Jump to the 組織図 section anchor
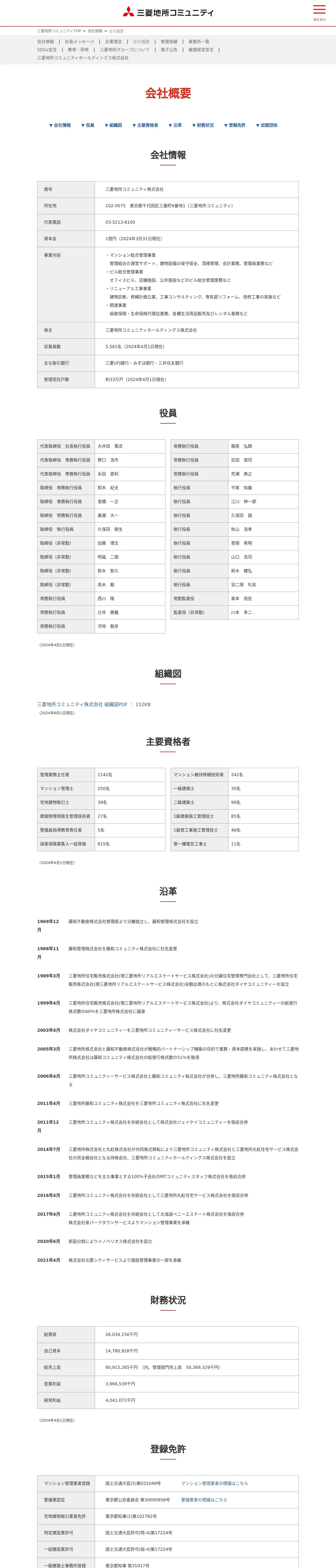 (113, 125)
